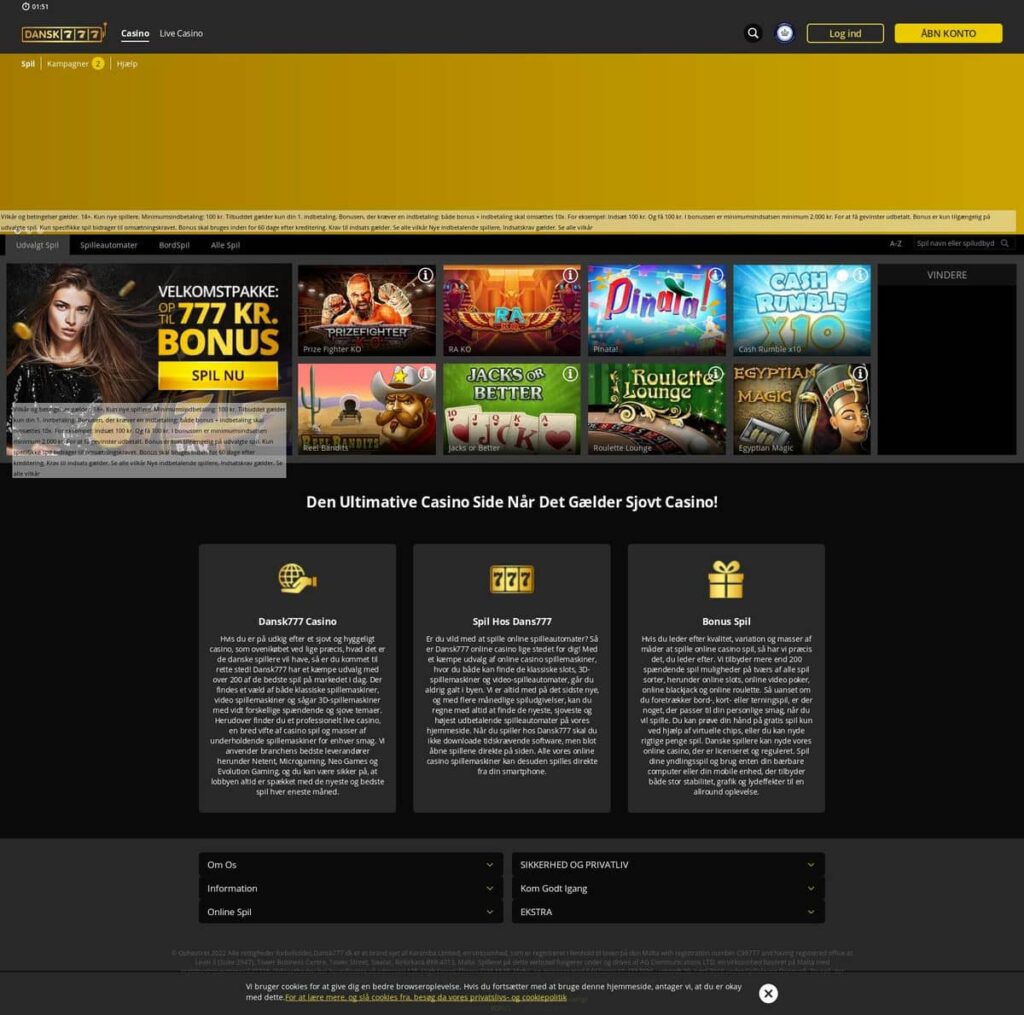Focus the game name search field
This screenshot has width=1024, height=1015.
[x=963, y=244]
